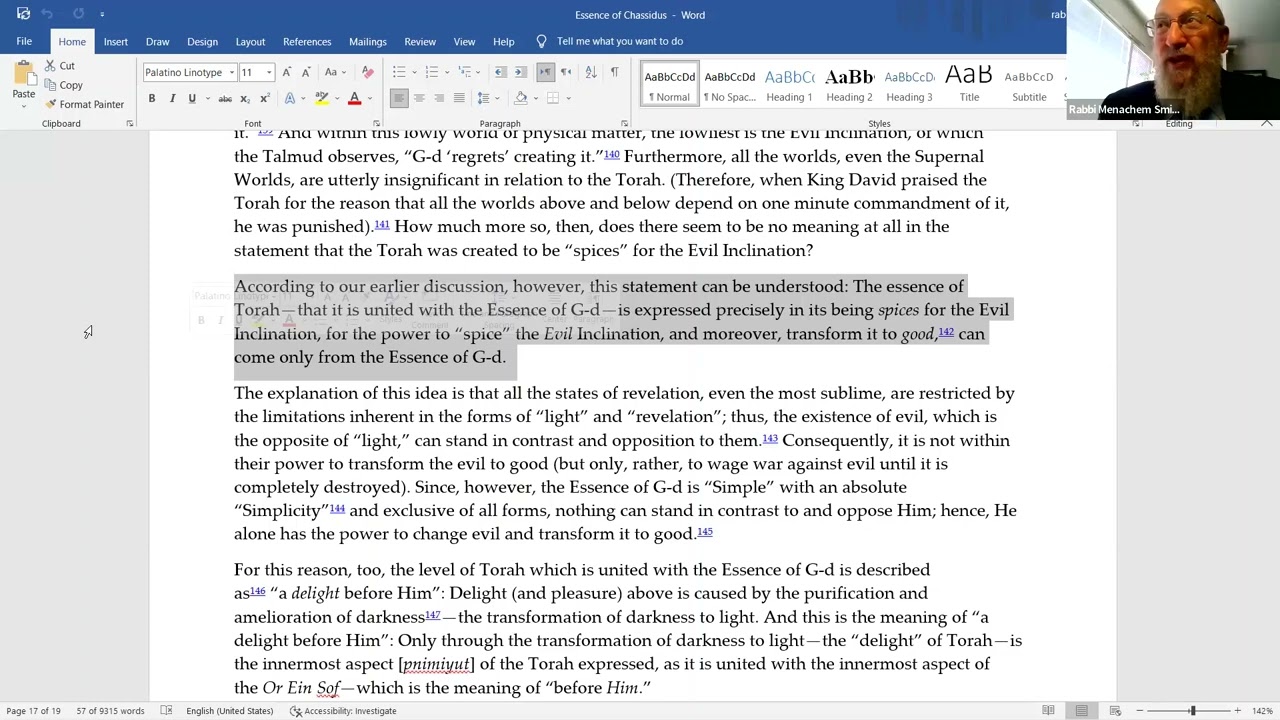The height and width of the screenshot is (720, 1280).
Task: Align paragraph text to the right
Action: click(x=439, y=98)
